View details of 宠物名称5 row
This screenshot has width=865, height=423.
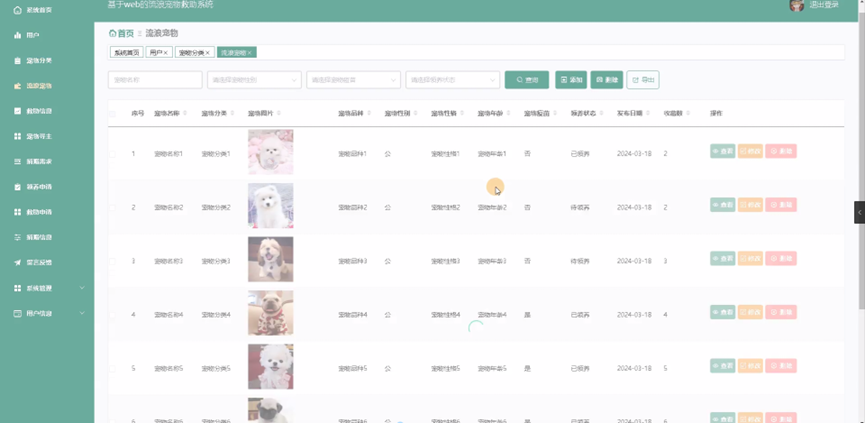pos(723,366)
